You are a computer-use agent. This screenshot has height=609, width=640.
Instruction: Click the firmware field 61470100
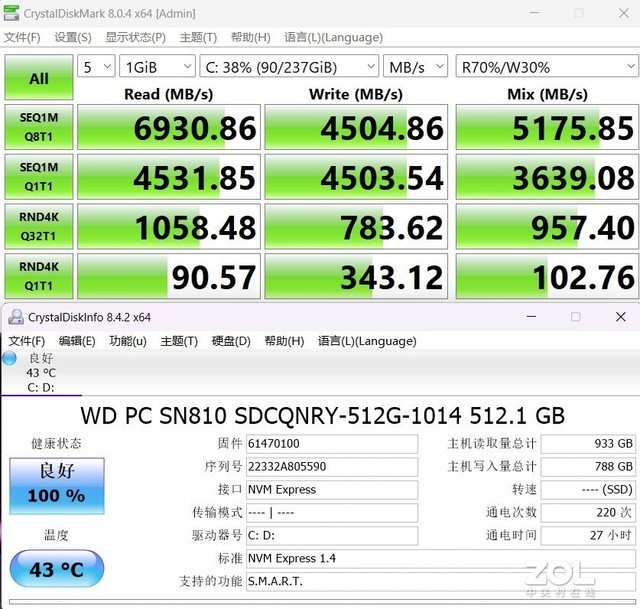(332, 444)
